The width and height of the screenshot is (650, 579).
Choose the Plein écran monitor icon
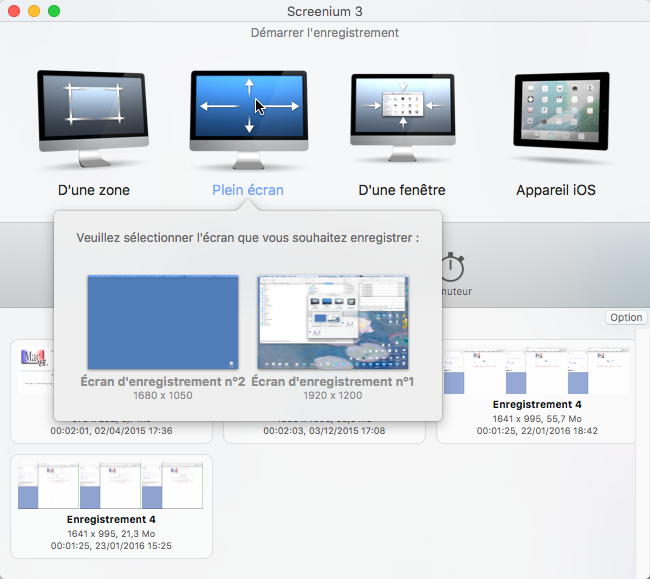pyautogui.click(x=249, y=120)
